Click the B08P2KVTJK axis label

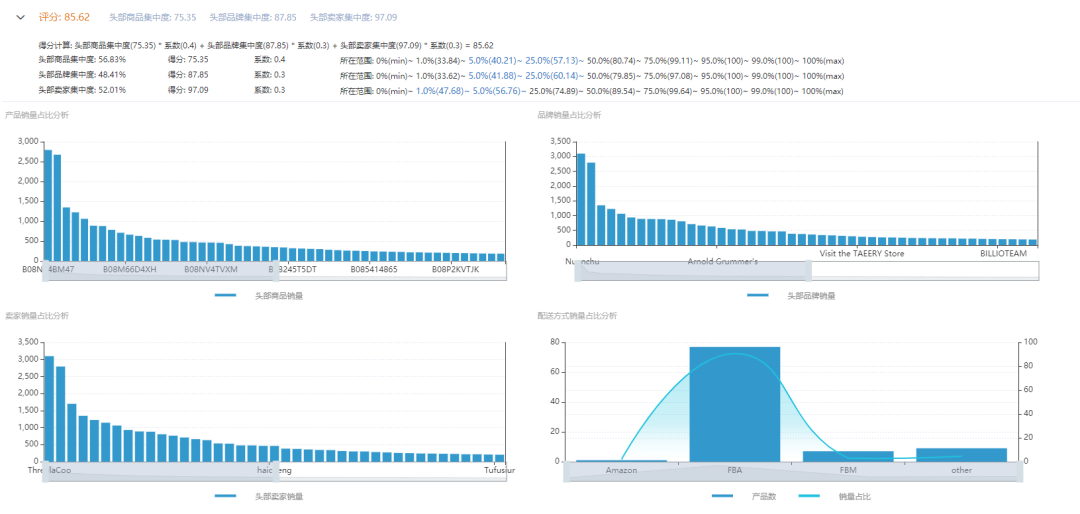(456, 269)
